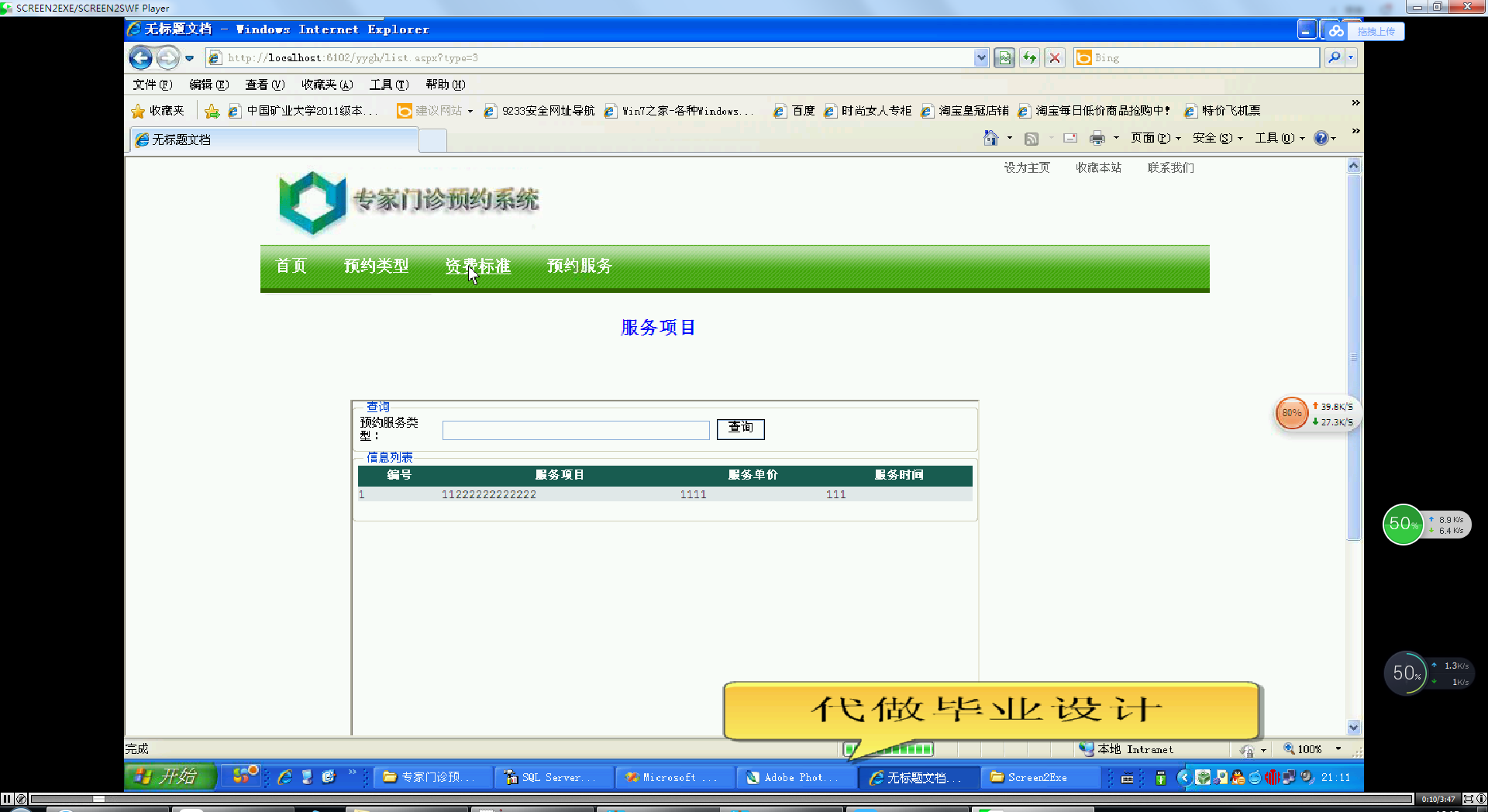Click the 预约服务类型 text input field

pos(576,430)
